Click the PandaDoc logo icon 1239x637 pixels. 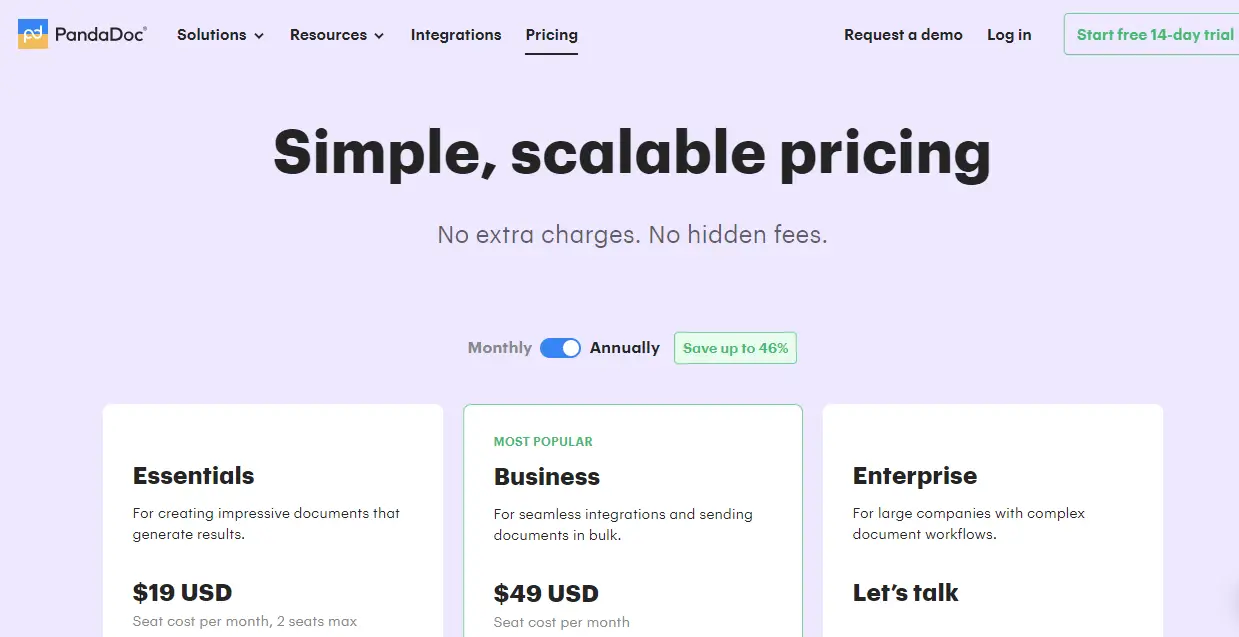click(x=33, y=34)
